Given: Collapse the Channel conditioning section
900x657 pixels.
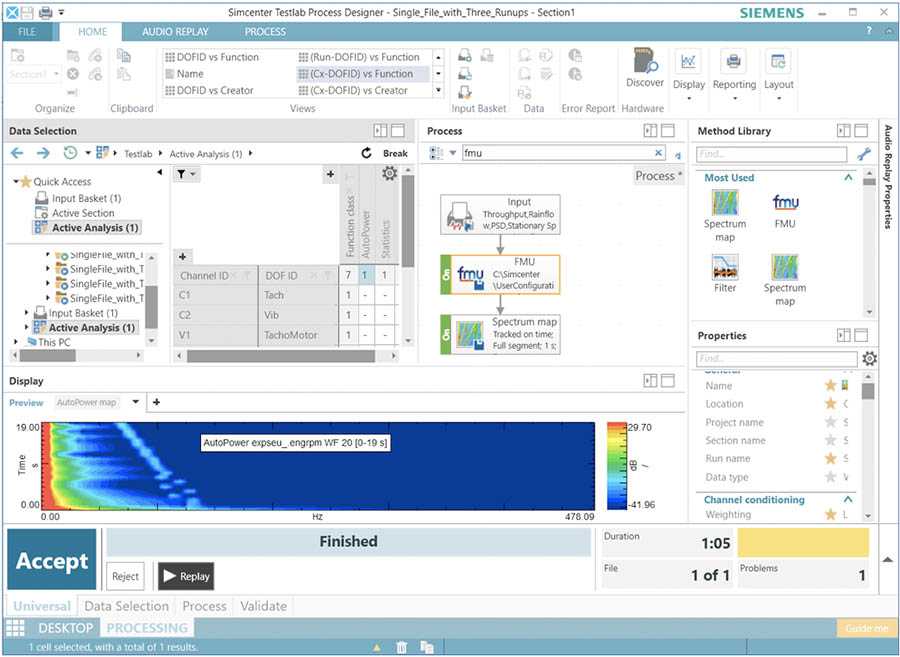Looking at the screenshot, I should pyautogui.click(x=848, y=499).
